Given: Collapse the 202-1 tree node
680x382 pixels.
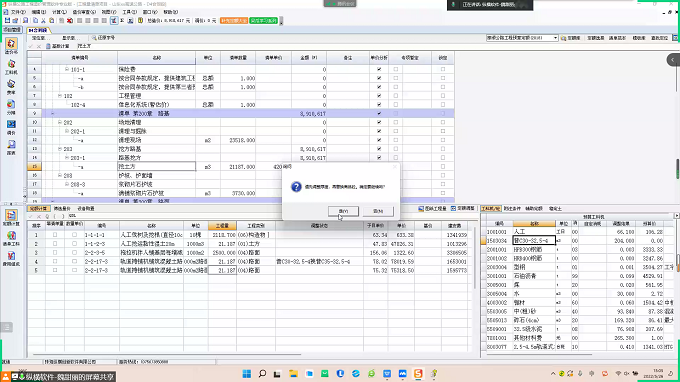Looking at the screenshot, I should pyautogui.click(x=67, y=131).
